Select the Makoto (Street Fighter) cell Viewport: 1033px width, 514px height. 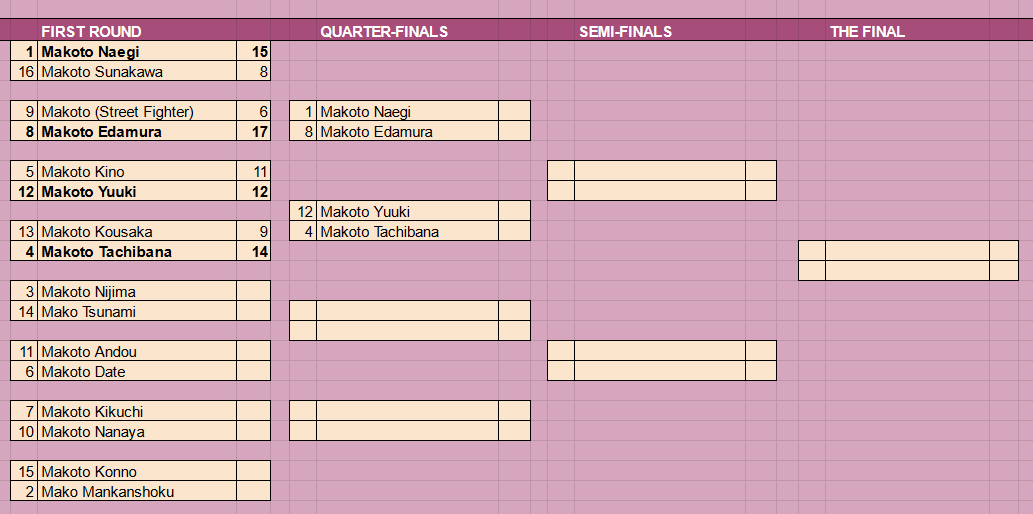pyautogui.click(x=137, y=111)
